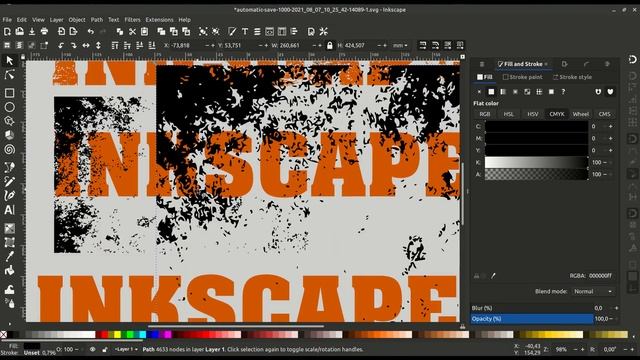Screen dimensions: 640x360
Task: Select the Dropper color picker tool
Action: [x=9, y=256]
